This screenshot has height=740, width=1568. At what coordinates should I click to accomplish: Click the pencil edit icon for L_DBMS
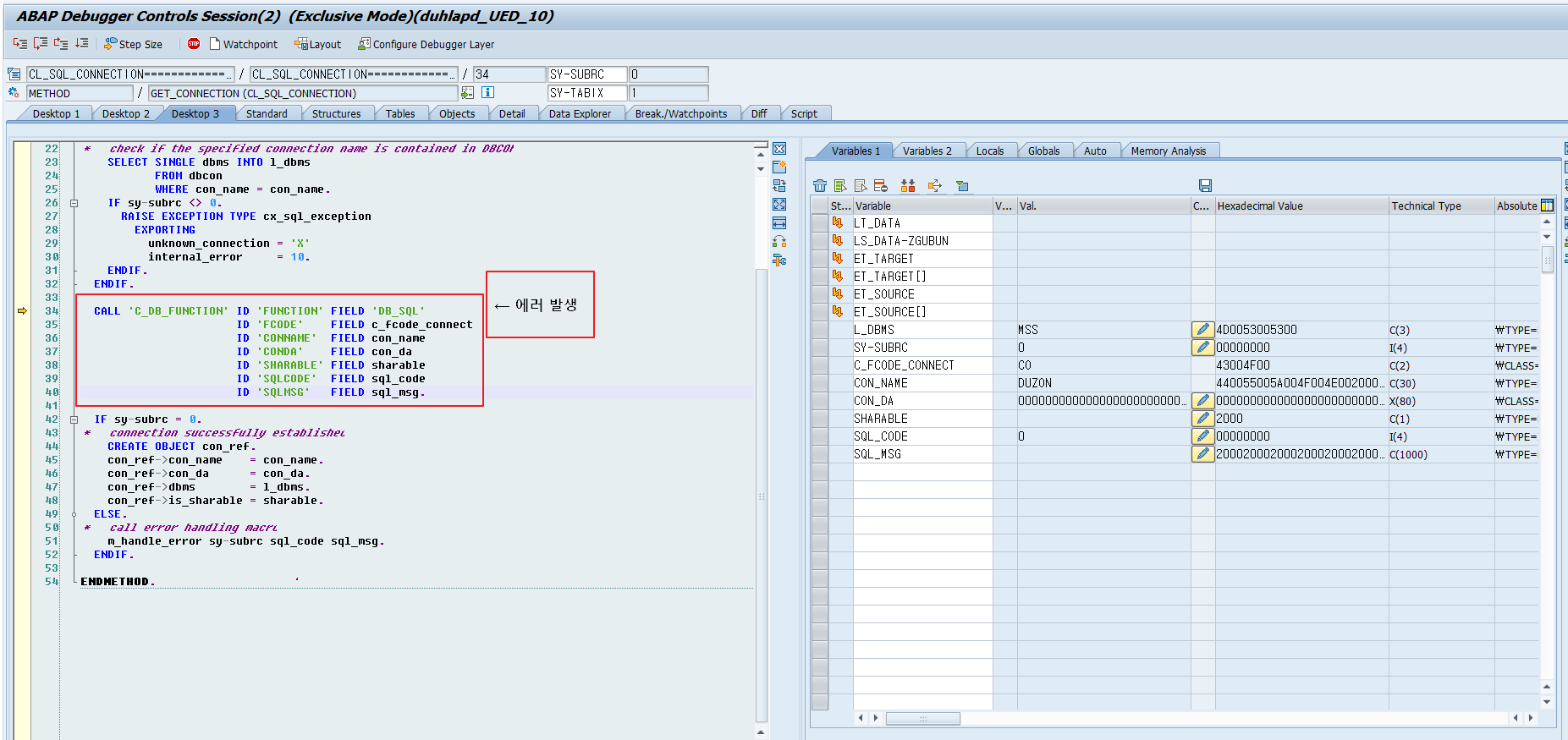(x=1202, y=329)
